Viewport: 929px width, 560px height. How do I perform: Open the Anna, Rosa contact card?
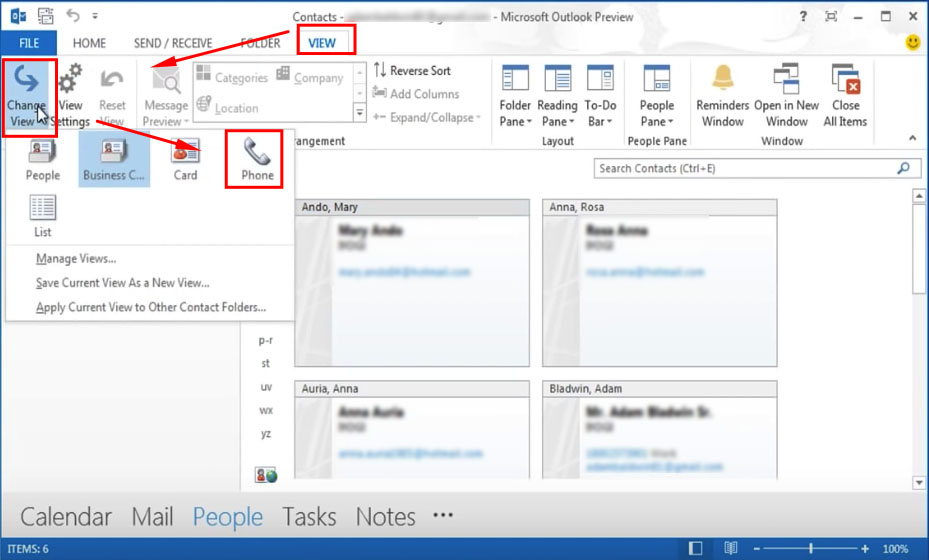(659, 283)
